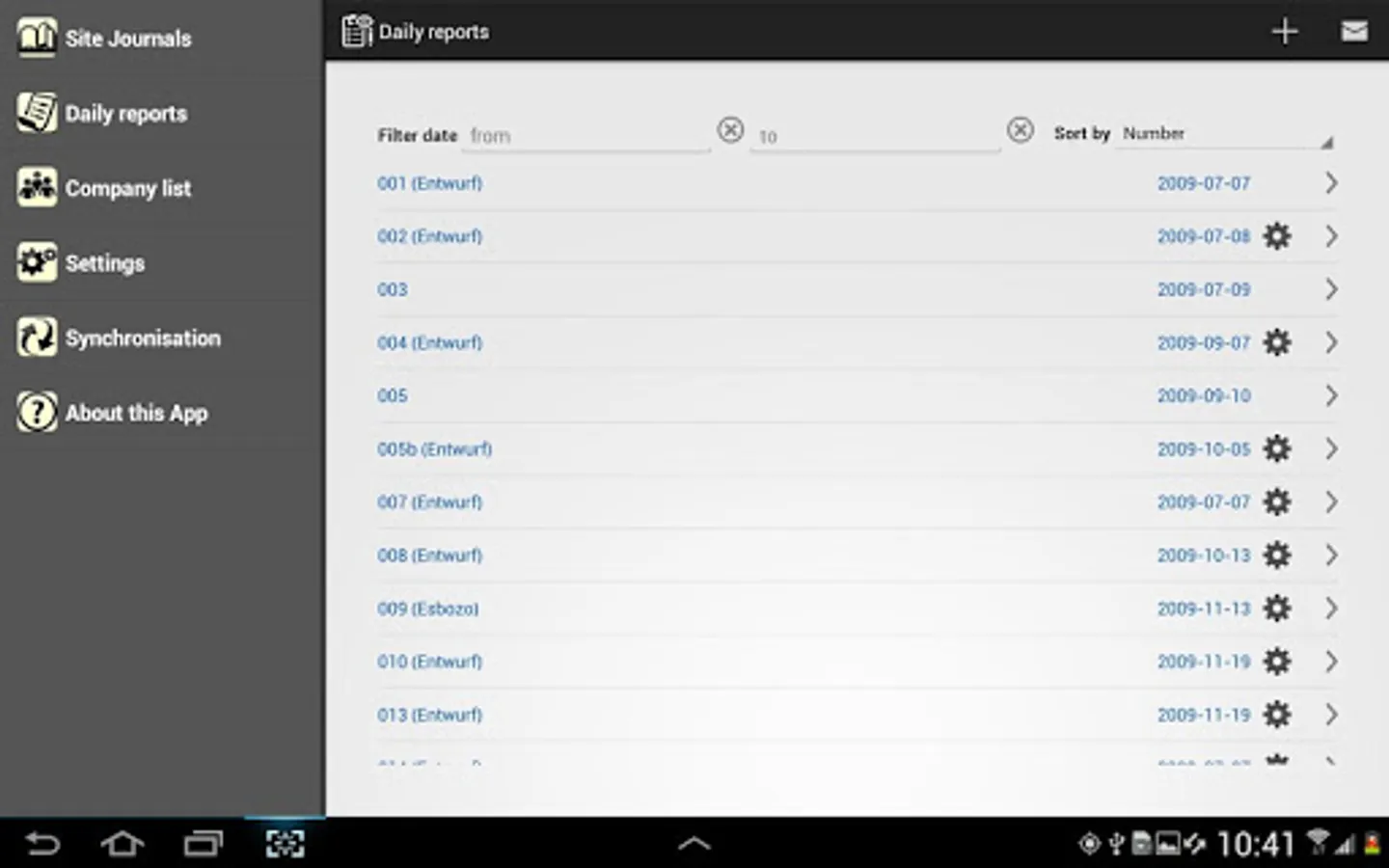Screen dimensions: 1389x868
Task: Clear the 'to' filter date
Action: point(1021,129)
